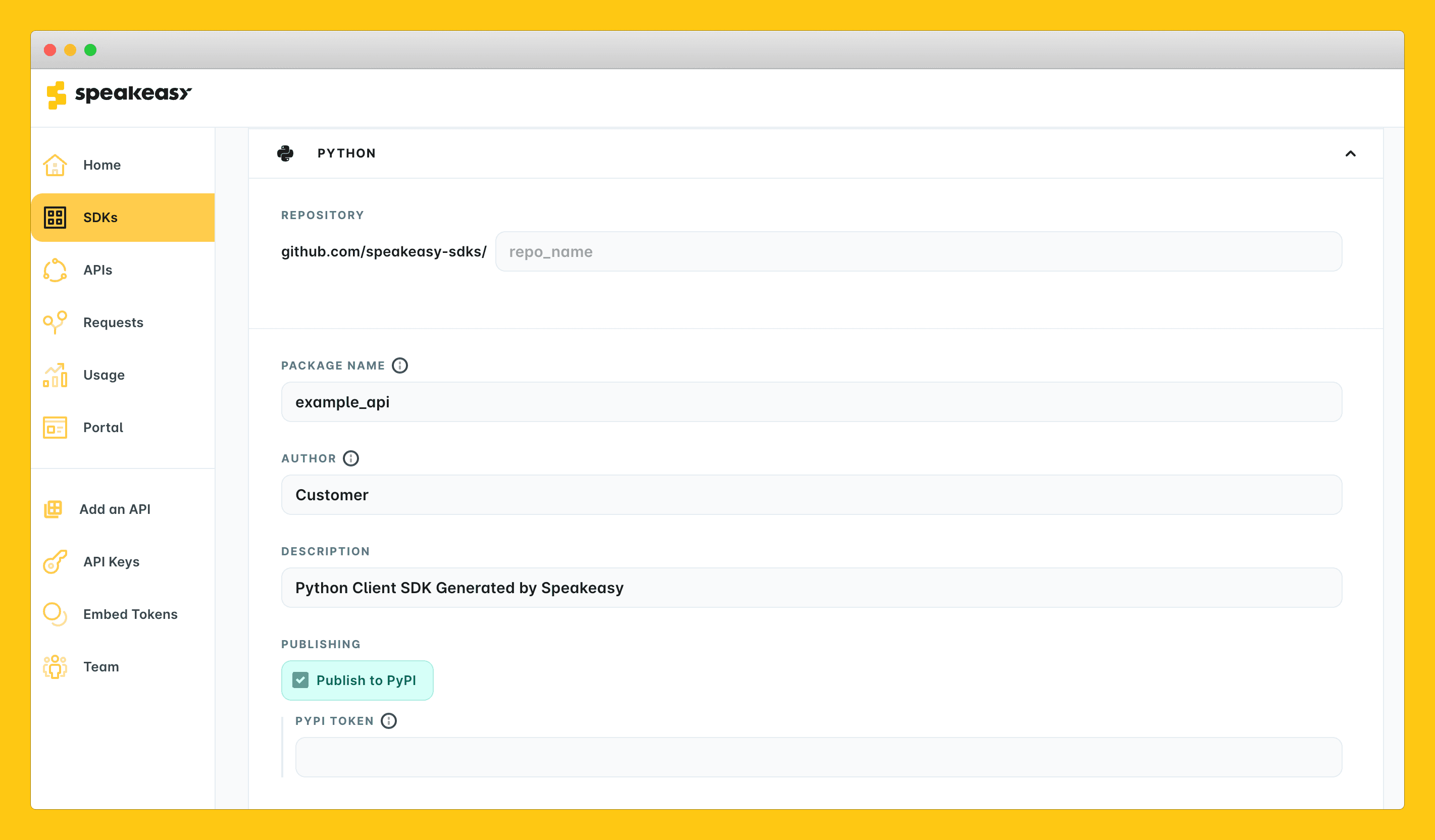Screen dimensions: 1435x840
Task: Open the SDKs menu item
Action: tap(123, 218)
